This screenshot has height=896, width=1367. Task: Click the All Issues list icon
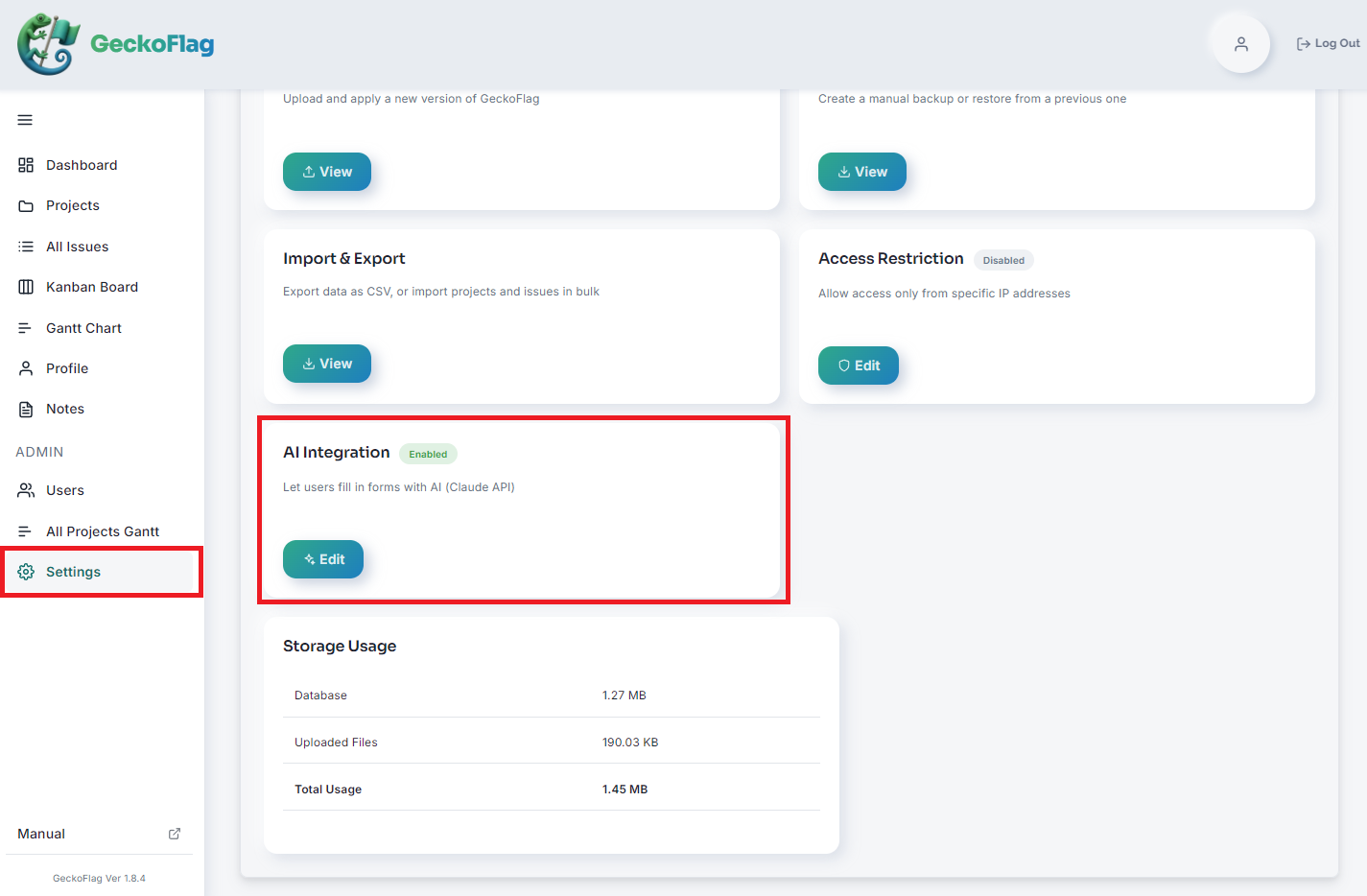pyautogui.click(x=26, y=247)
